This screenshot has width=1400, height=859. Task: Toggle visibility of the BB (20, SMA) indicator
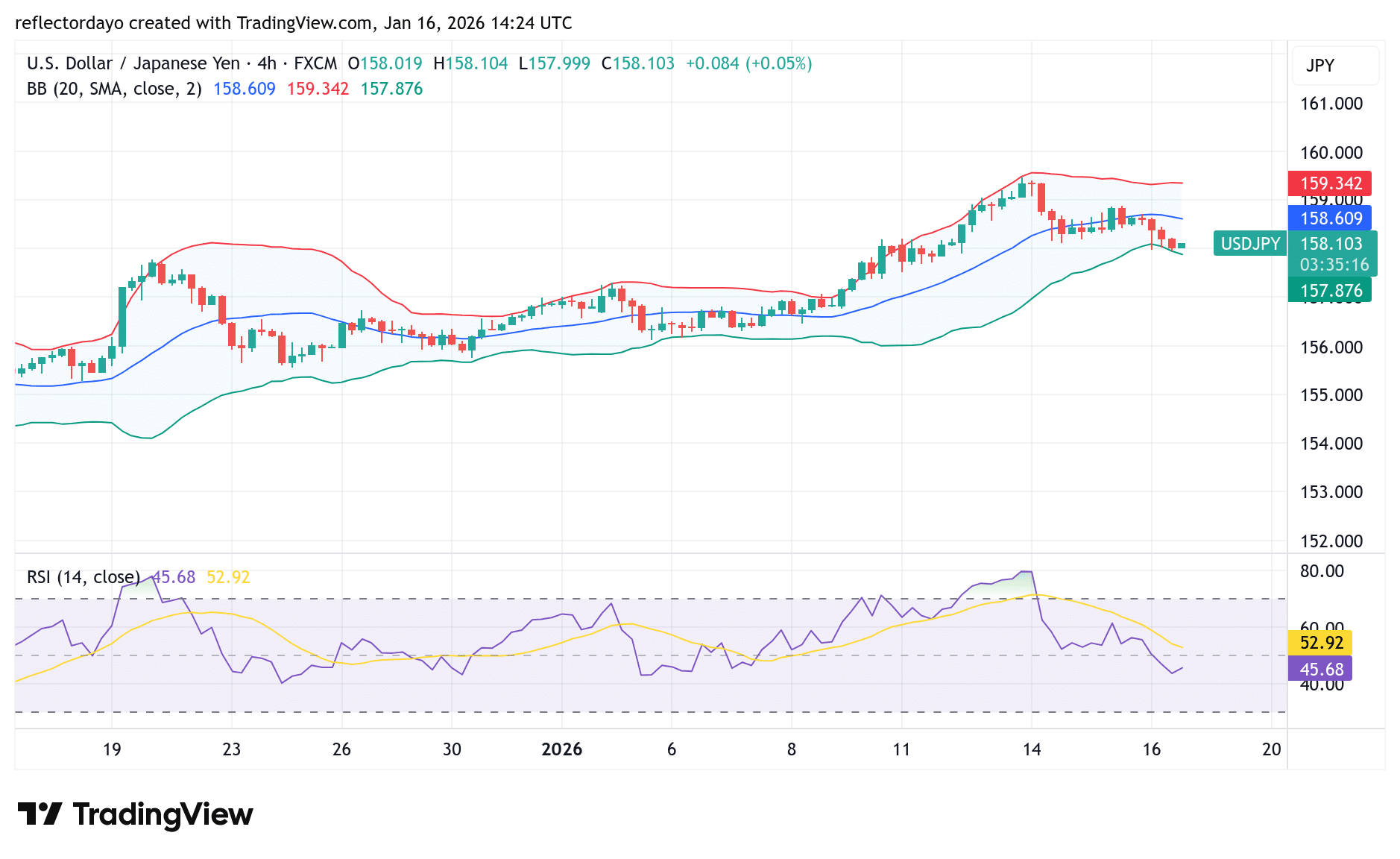click(x=112, y=88)
